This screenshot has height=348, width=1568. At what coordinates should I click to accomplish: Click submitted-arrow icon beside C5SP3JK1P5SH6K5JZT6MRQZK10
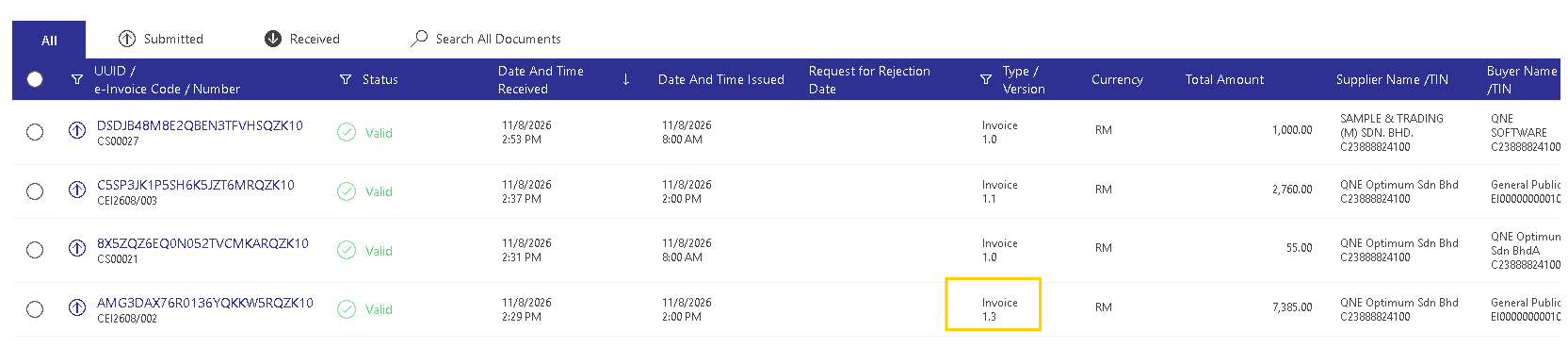(x=77, y=190)
